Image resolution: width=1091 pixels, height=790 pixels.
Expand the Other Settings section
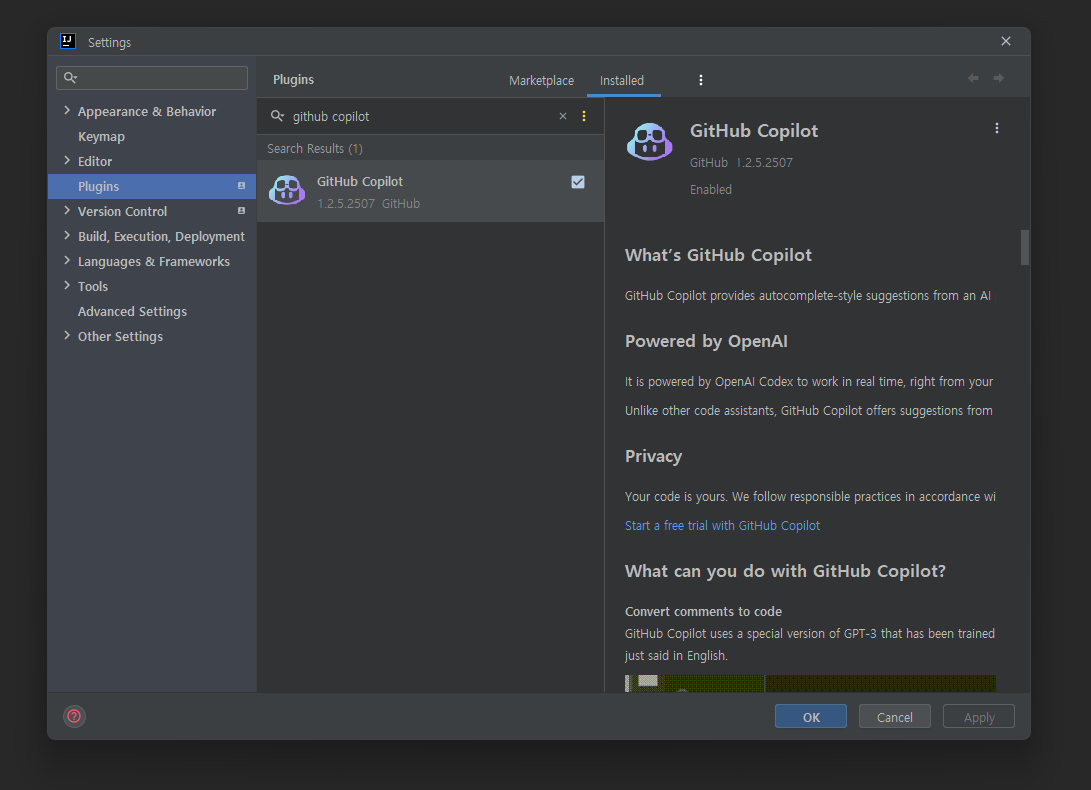67,336
